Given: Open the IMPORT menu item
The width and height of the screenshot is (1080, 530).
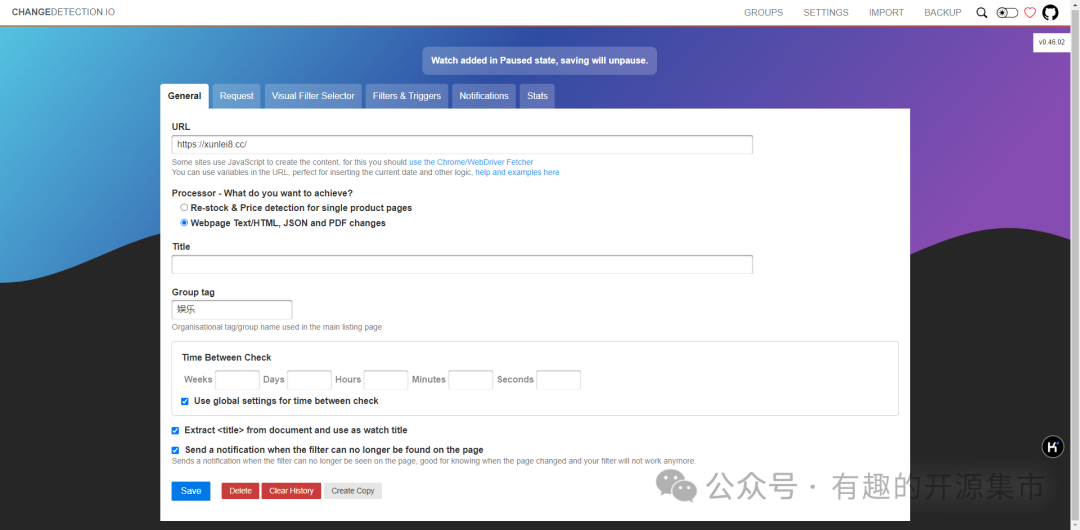Looking at the screenshot, I should tap(886, 12).
